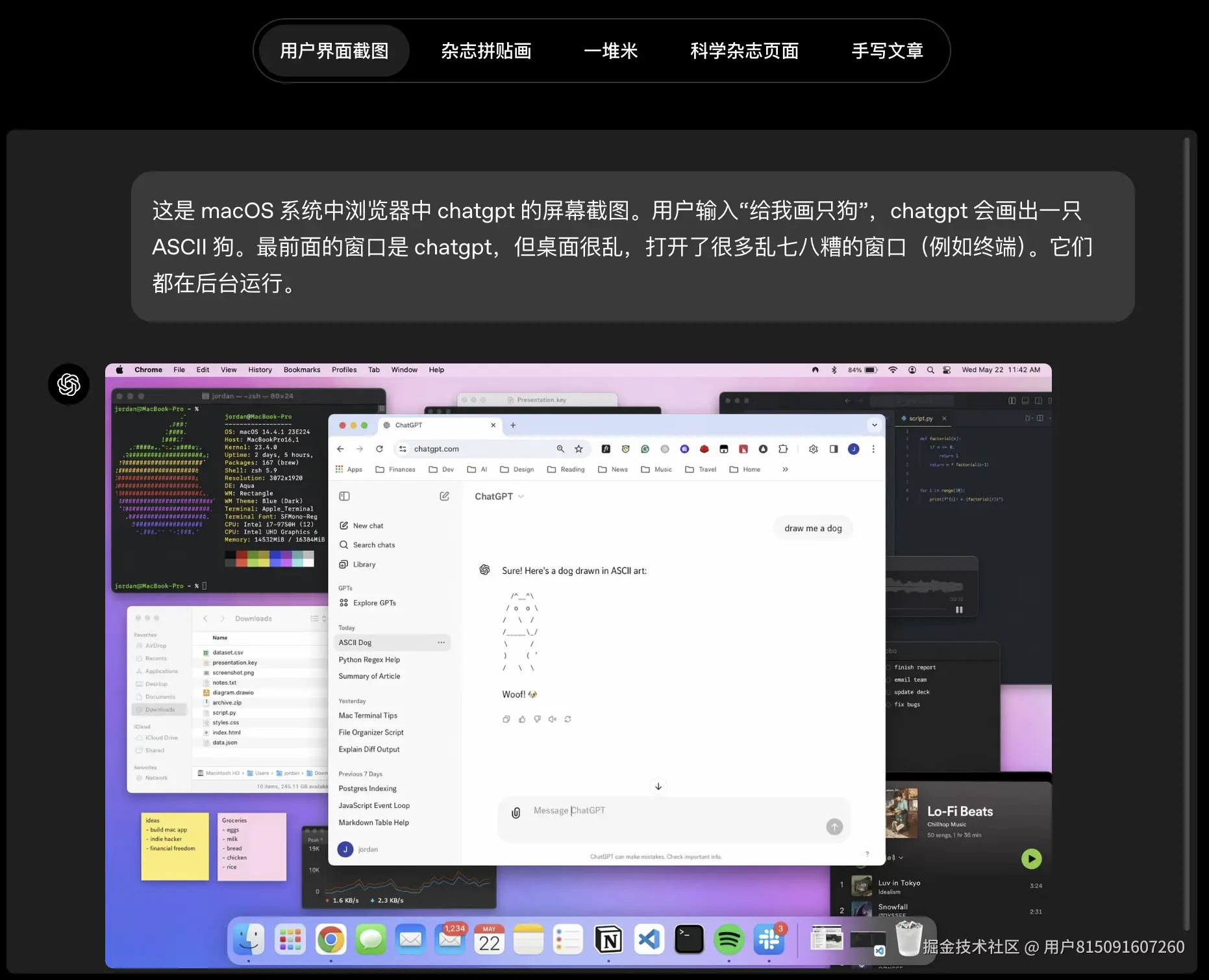The height and width of the screenshot is (980, 1209).
Task: Click the Wi-Fi icon in menu bar
Action: pos(893,370)
